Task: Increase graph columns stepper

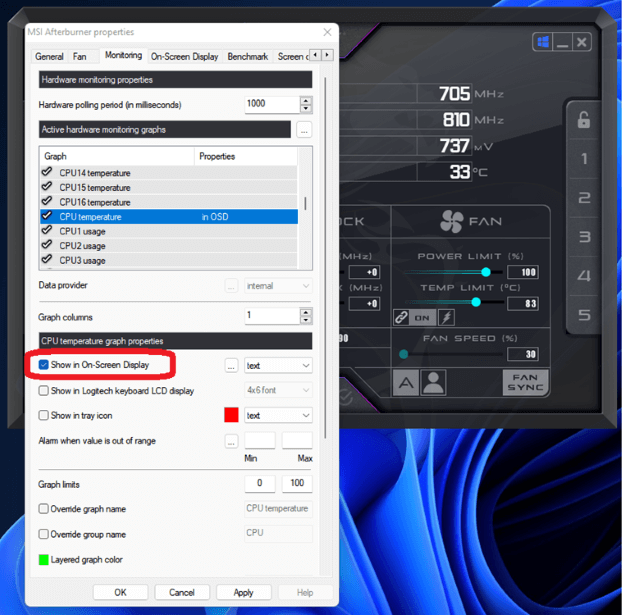Action: click(306, 312)
